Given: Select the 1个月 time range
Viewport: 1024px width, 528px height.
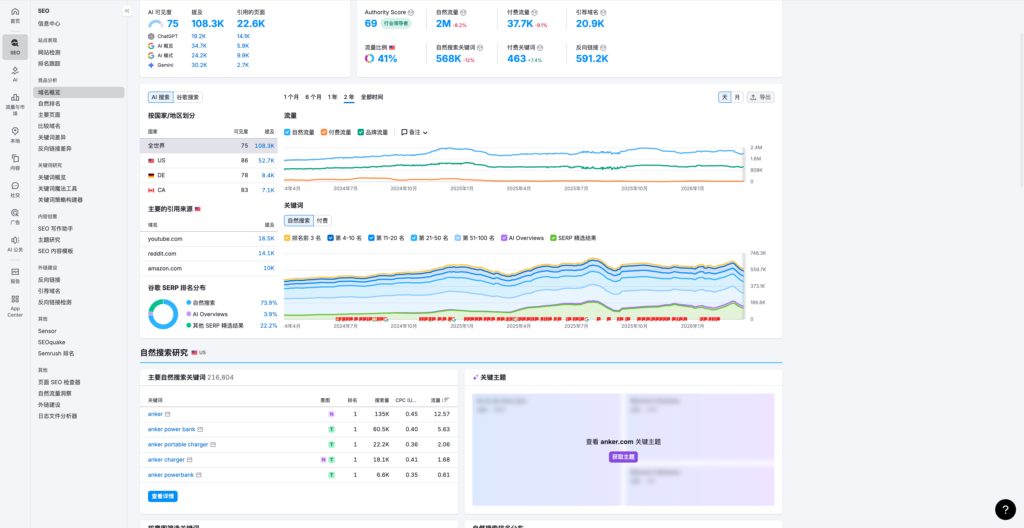Looking at the screenshot, I should (x=291, y=97).
